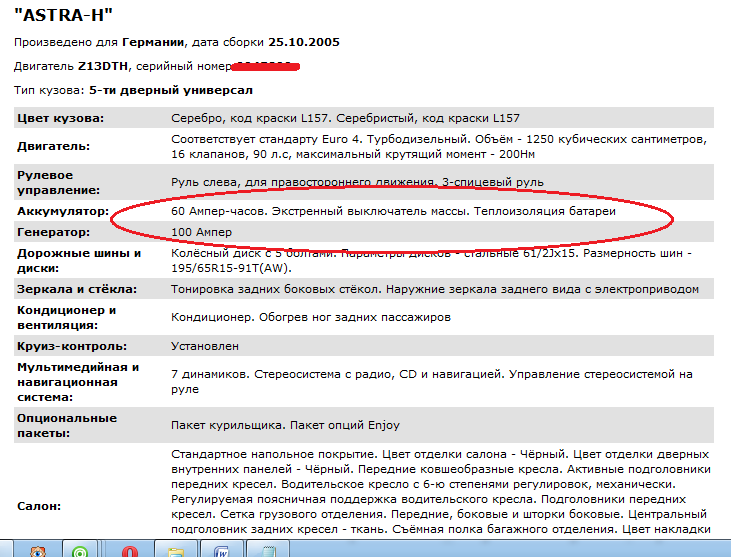Click the Двигатель table row label
Viewport: 731px width, 557px height.
pyautogui.click(x=54, y=146)
